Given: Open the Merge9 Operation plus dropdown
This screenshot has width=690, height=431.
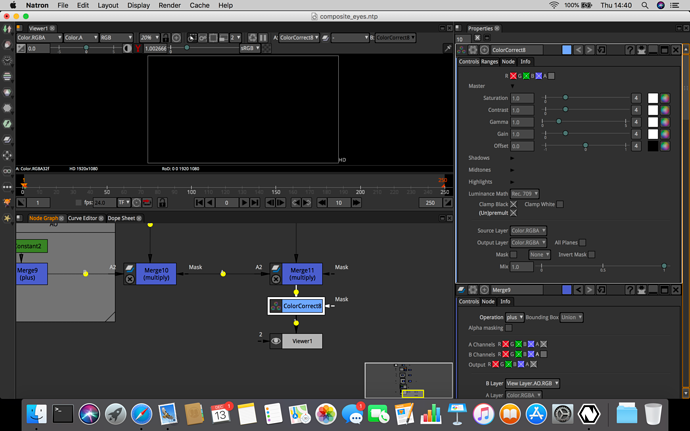Looking at the screenshot, I should 514,317.
